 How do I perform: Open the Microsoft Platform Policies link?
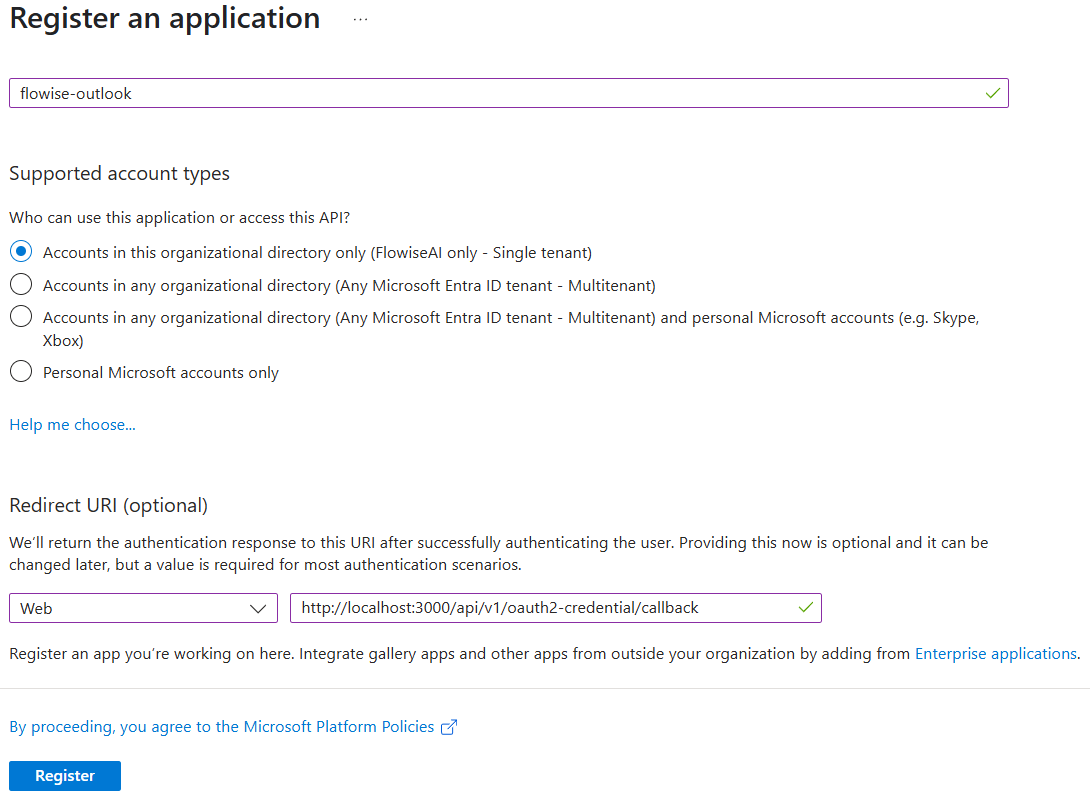click(x=222, y=727)
